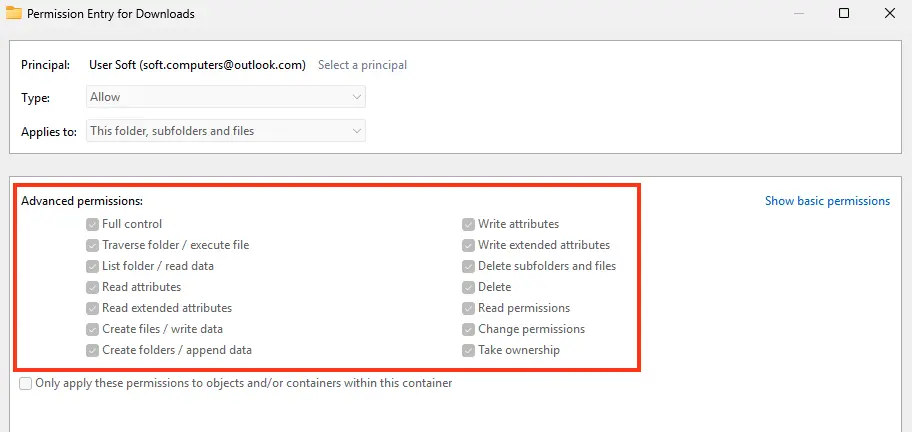Uncheck List folder / read data

[93, 266]
